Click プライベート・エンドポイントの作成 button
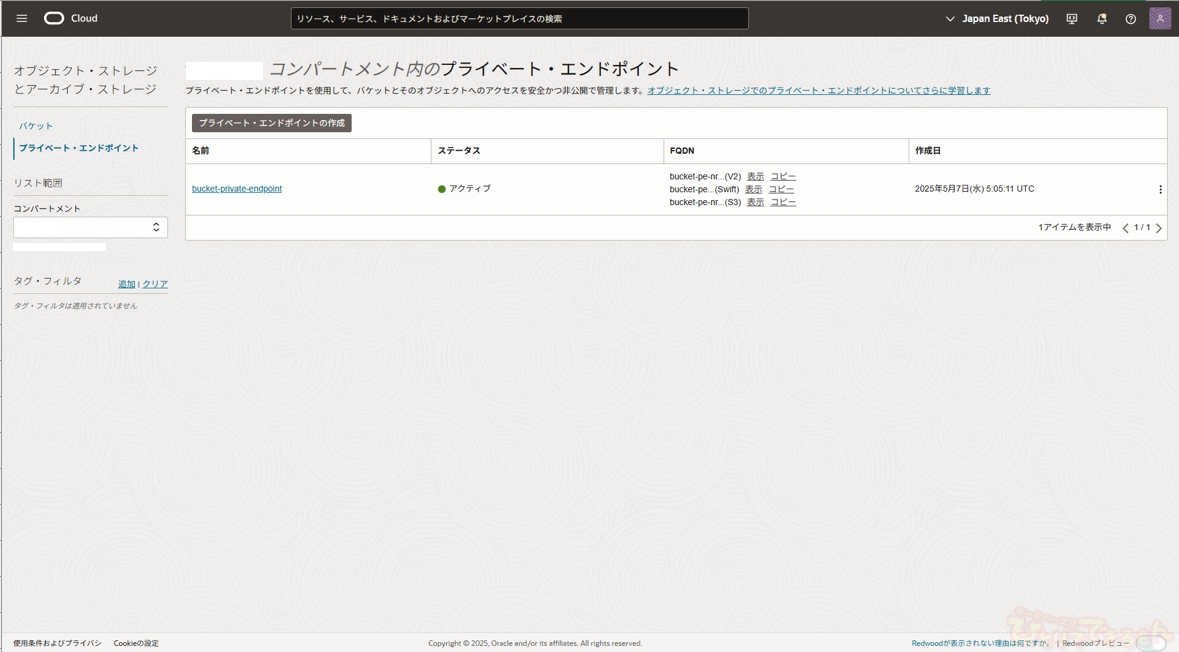1179x652 pixels. (x=271, y=123)
